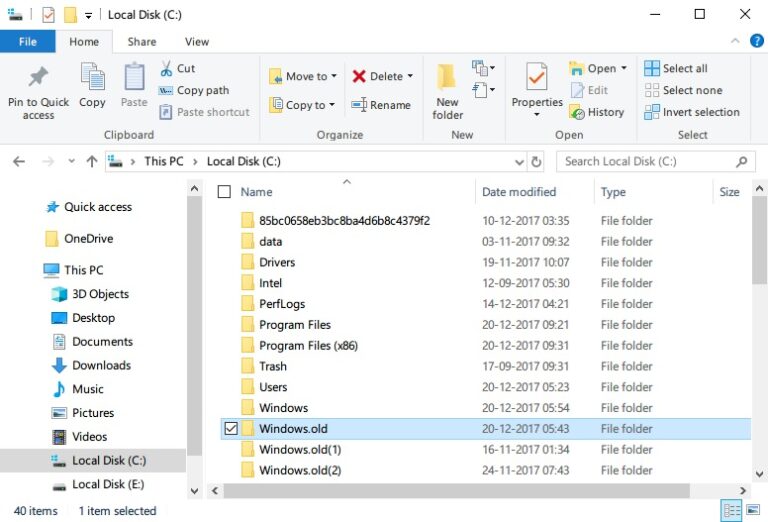Switch to large icons view in status bar

pos(755,510)
